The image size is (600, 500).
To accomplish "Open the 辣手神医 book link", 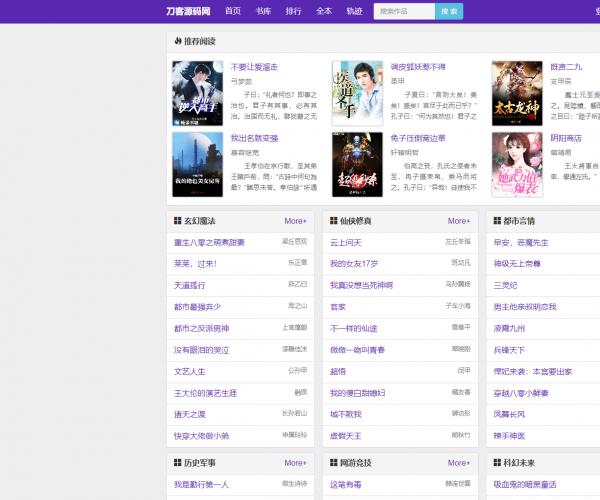I will [509, 436].
